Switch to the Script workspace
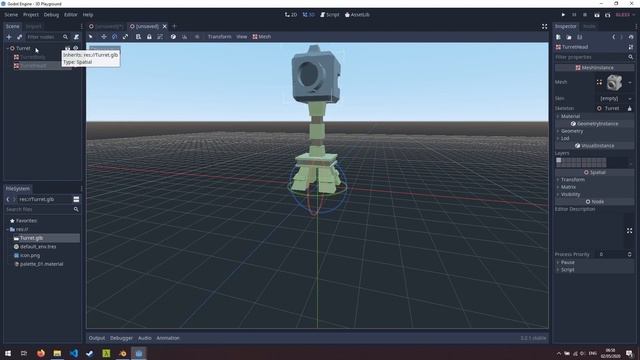640x360 pixels. pos(330,15)
